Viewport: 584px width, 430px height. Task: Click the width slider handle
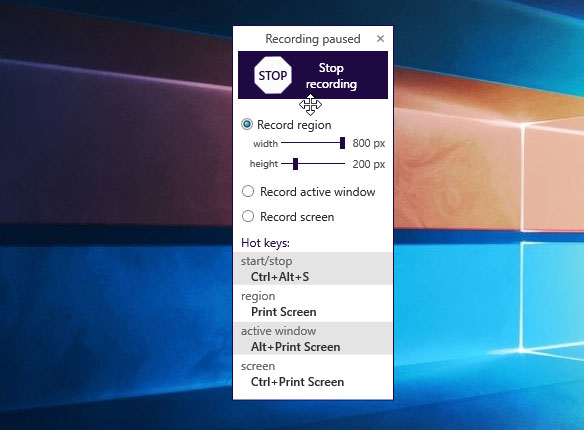342,143
